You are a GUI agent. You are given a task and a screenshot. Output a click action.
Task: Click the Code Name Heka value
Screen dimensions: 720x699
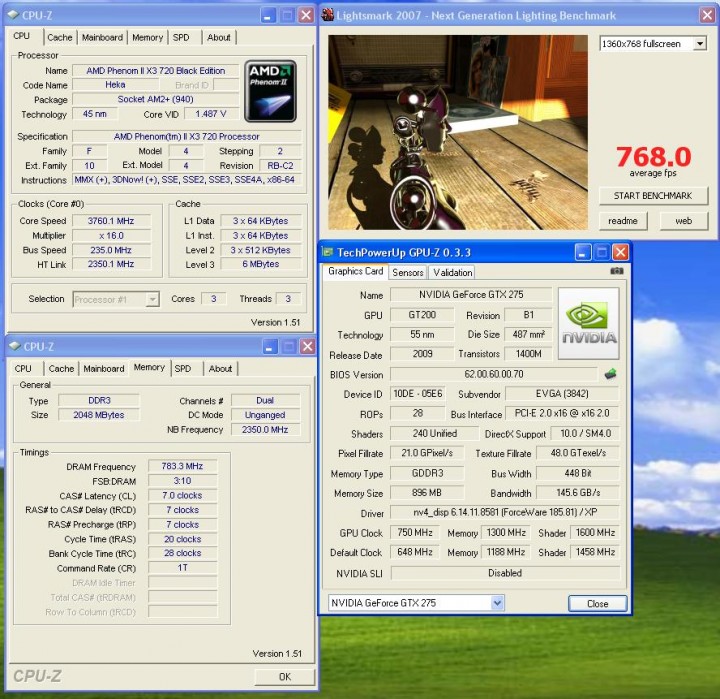pyautogui.click(x=115, y=85)
